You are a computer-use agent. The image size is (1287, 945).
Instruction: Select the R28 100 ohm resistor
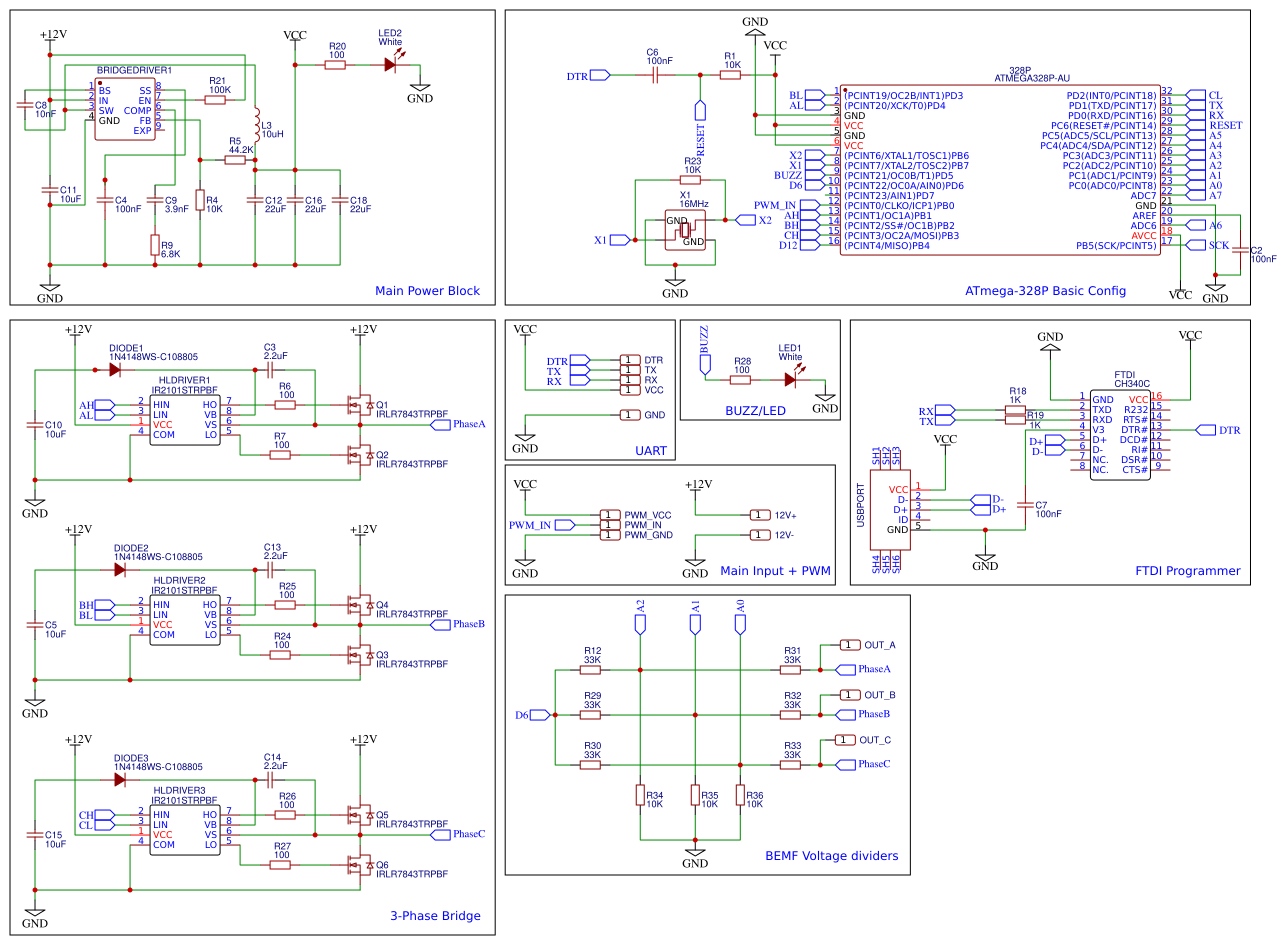click(740, 380)
